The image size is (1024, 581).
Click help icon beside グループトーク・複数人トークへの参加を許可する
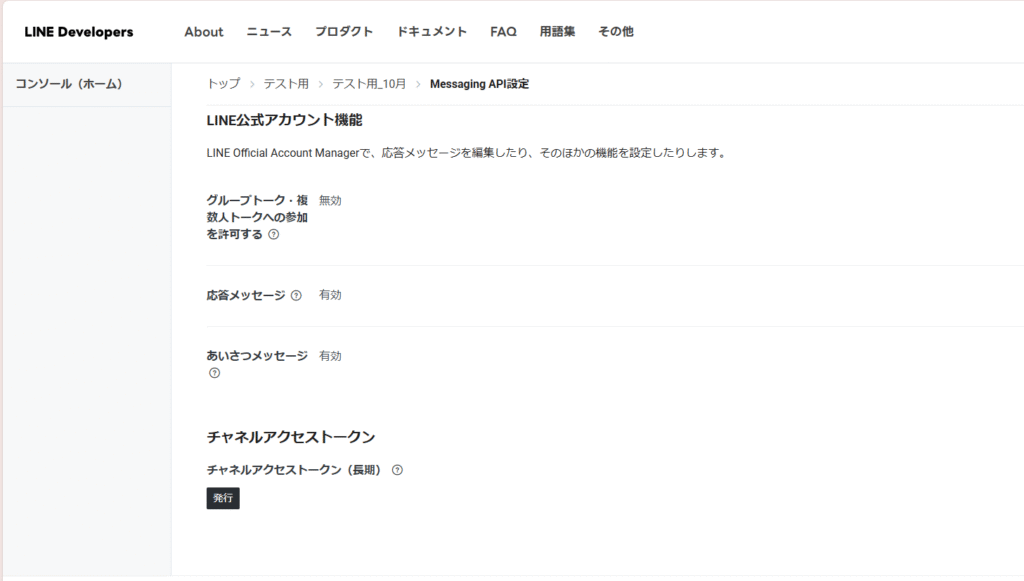coord(274,235)
